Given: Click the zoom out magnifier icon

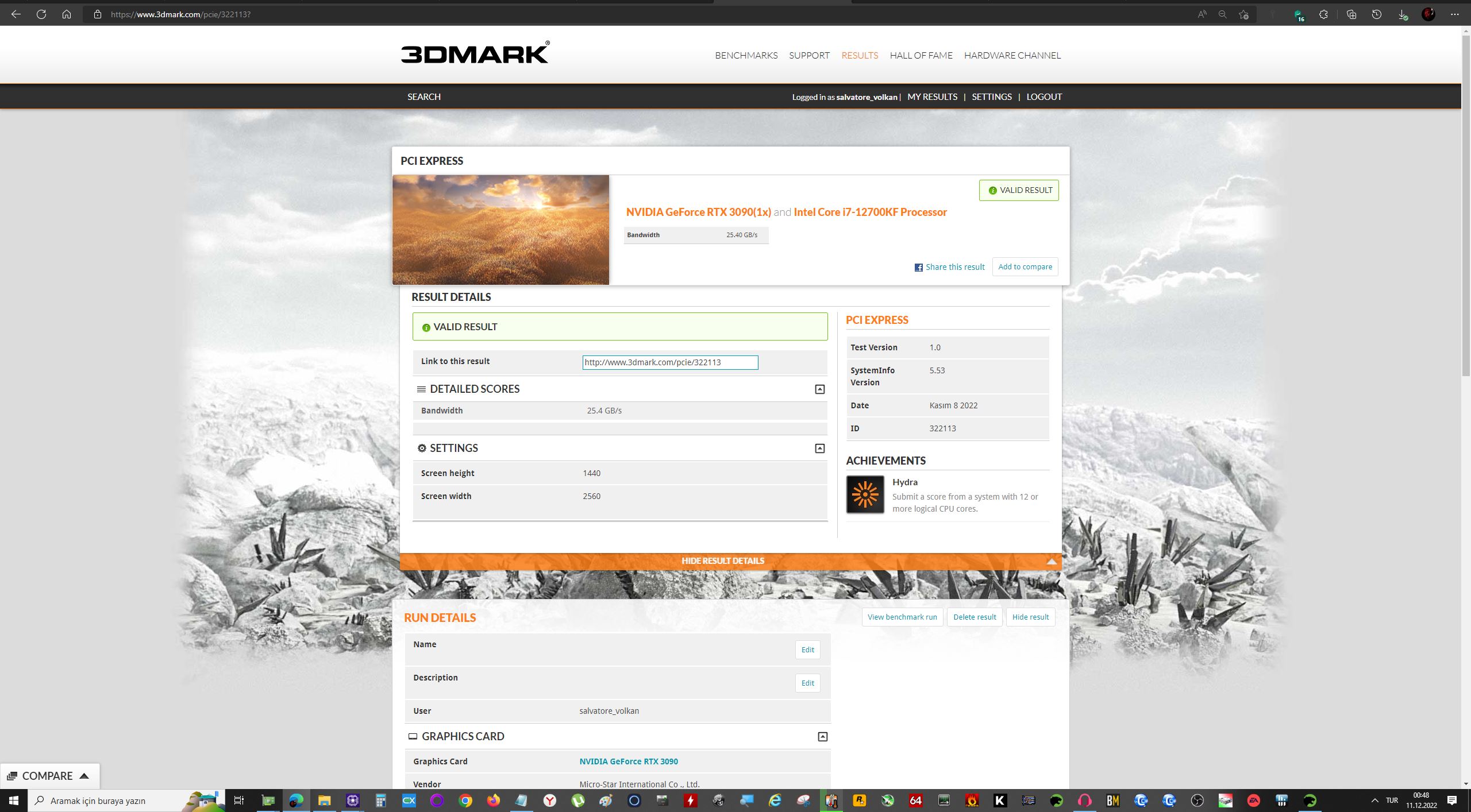Looking at the screenshot, I should click(1223, 14).
